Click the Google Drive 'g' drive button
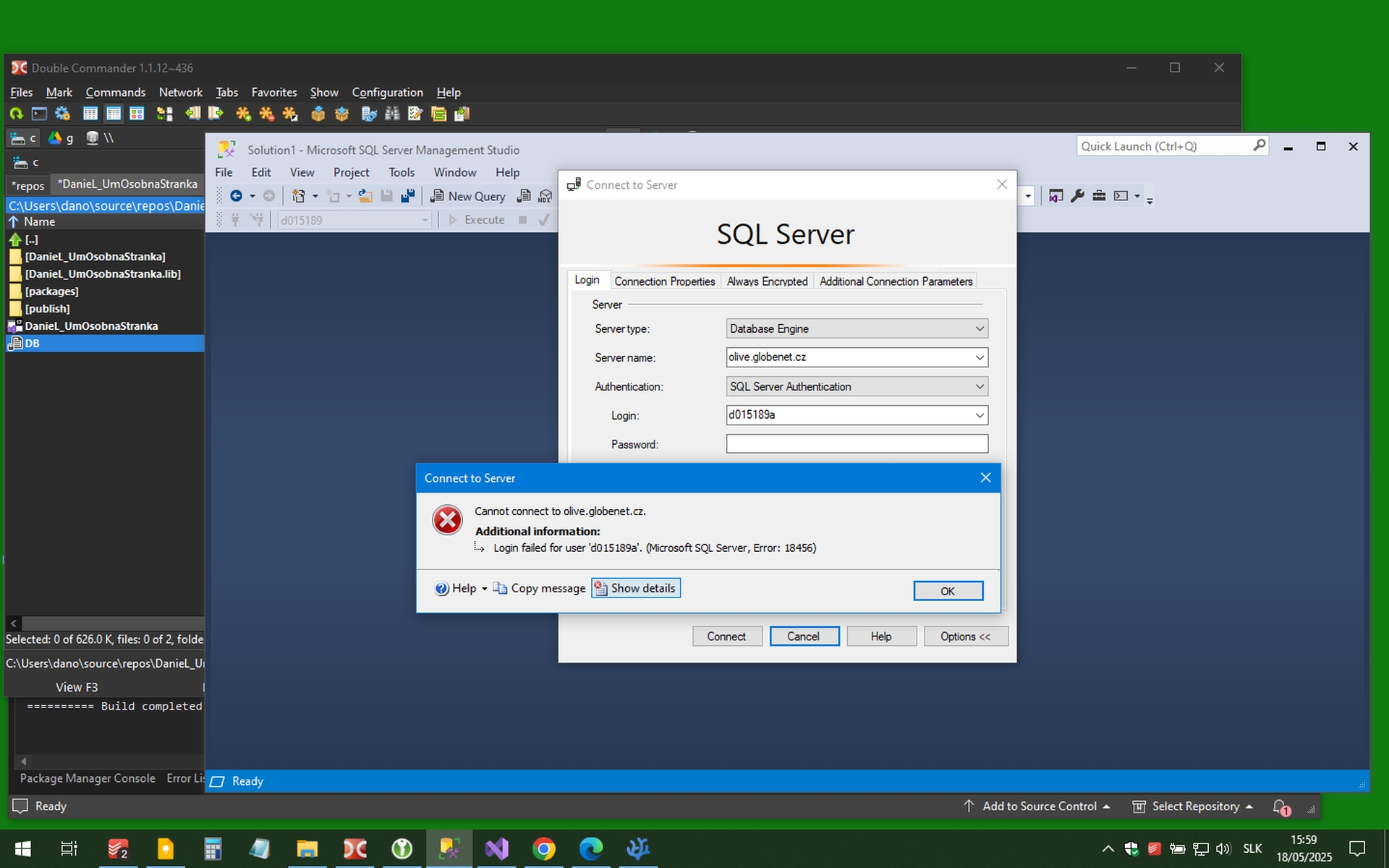This screenshot has width=1389, height=868. tap(61, 138)
